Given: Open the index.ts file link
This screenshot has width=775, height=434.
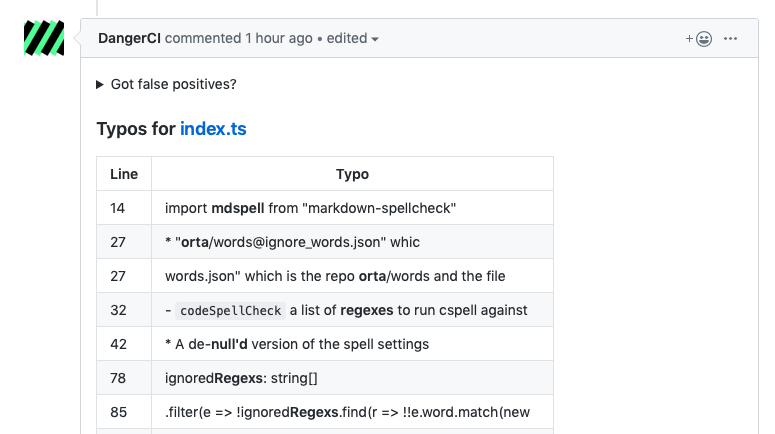Looking at the screenshot, I should (x=213, y=129).
